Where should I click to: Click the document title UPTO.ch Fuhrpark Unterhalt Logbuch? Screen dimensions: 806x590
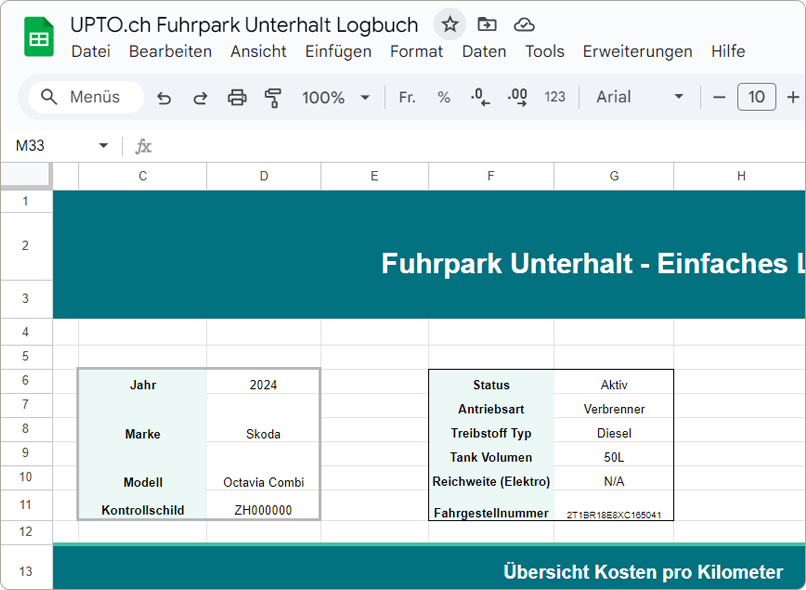[244, 25]
